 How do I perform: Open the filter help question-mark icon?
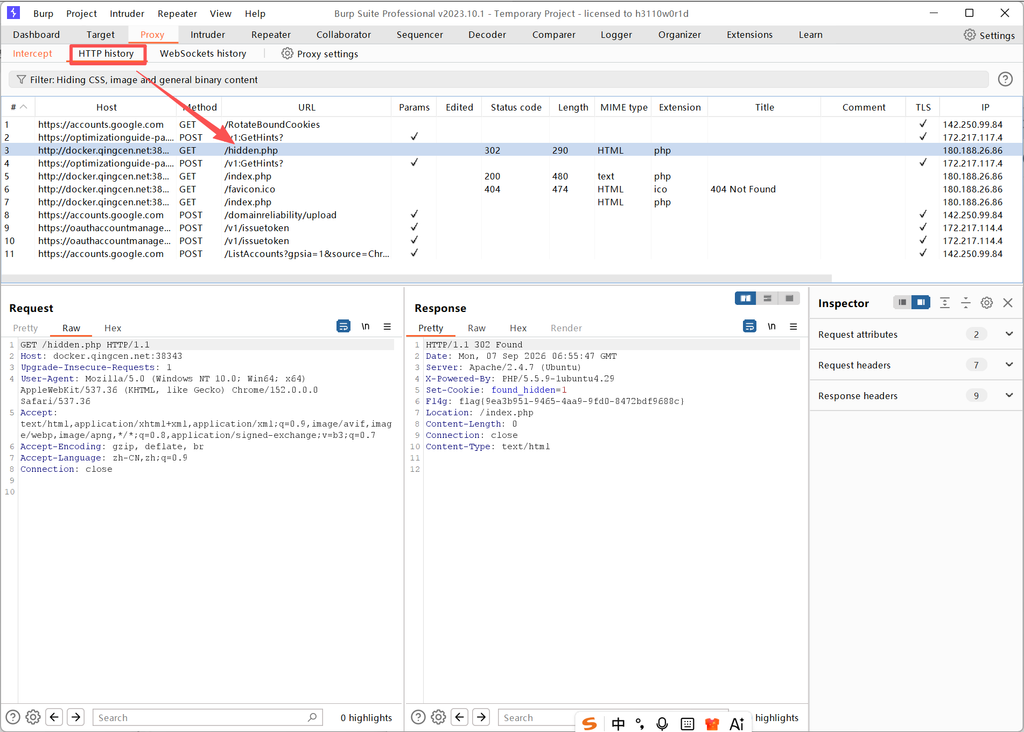click(x=1005, y=80)
